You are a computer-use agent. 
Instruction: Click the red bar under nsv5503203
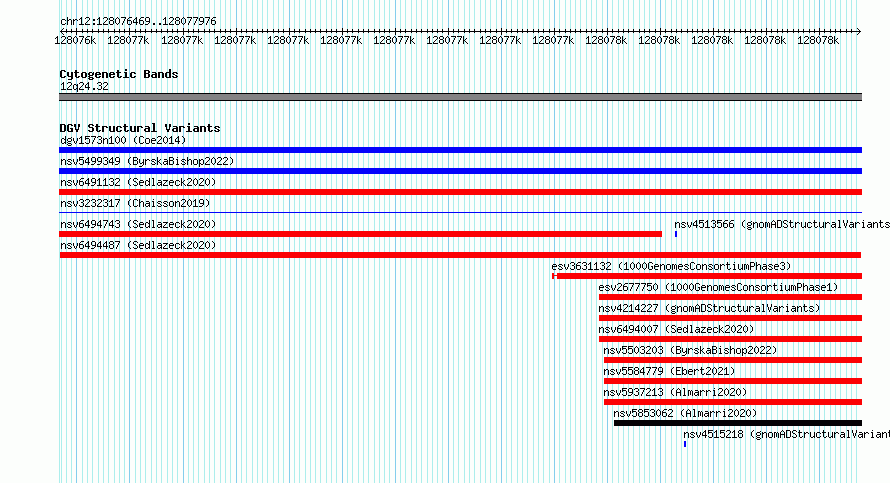(x=733, y=360)
